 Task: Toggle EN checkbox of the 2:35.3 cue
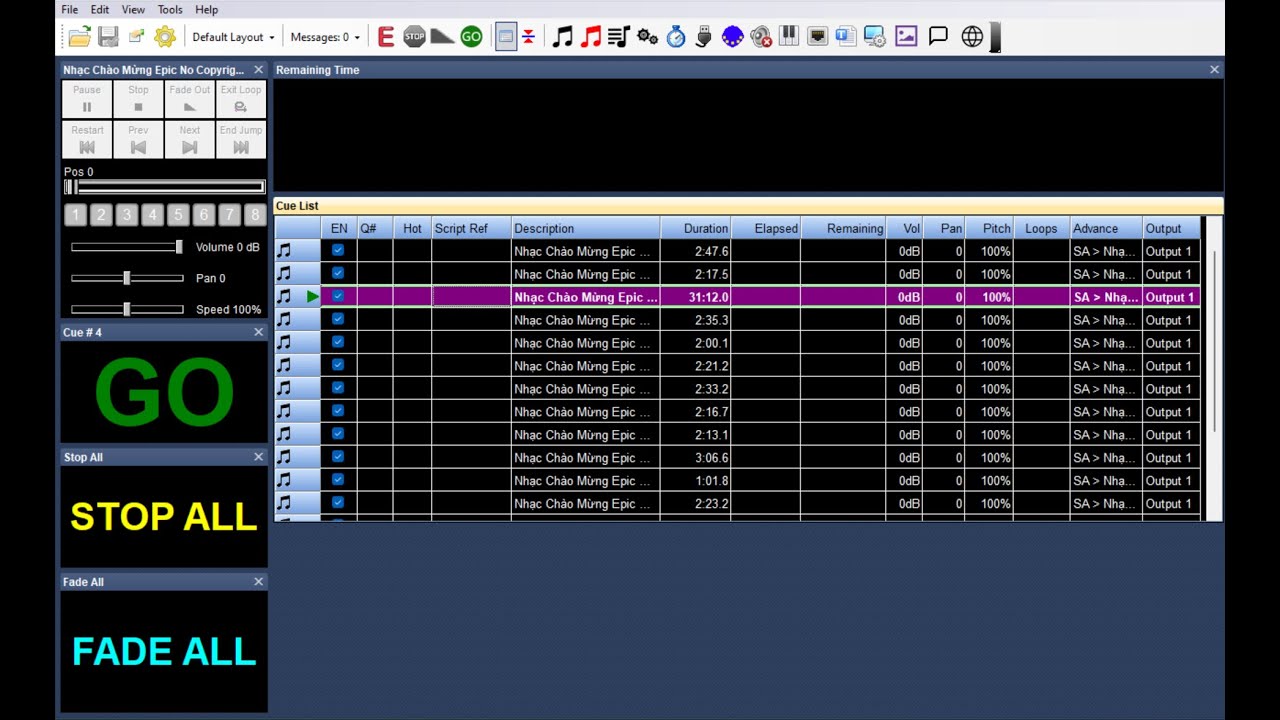click(338, 319)
